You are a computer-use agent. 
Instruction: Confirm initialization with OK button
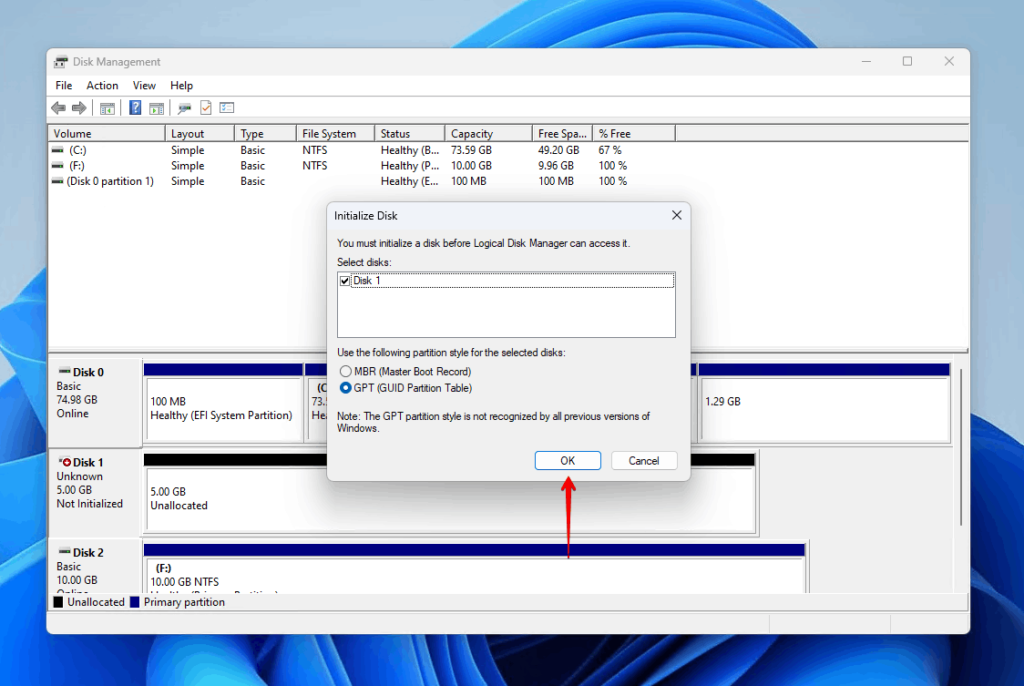pos(568,461)
